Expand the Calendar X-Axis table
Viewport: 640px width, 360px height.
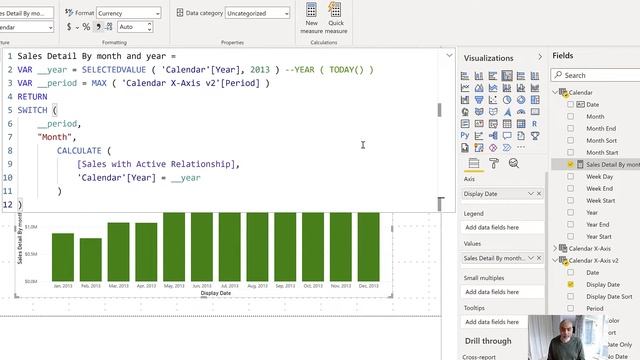556,248
